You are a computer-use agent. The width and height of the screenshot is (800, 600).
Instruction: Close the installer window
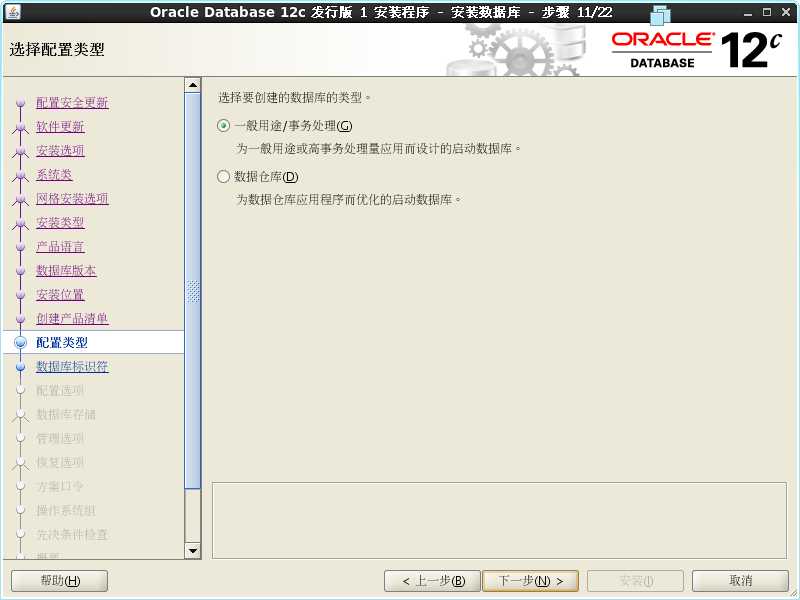[786, 12]
